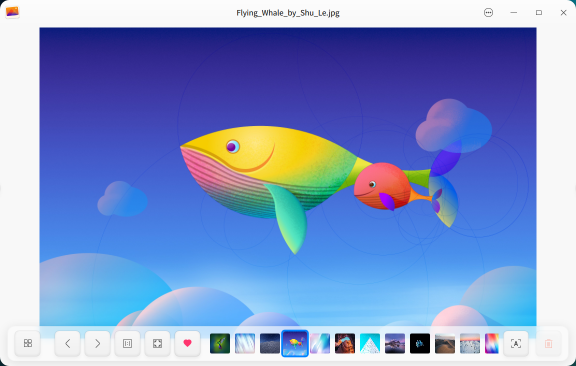Select the dark night landscape thumbnail

[270, 343]
